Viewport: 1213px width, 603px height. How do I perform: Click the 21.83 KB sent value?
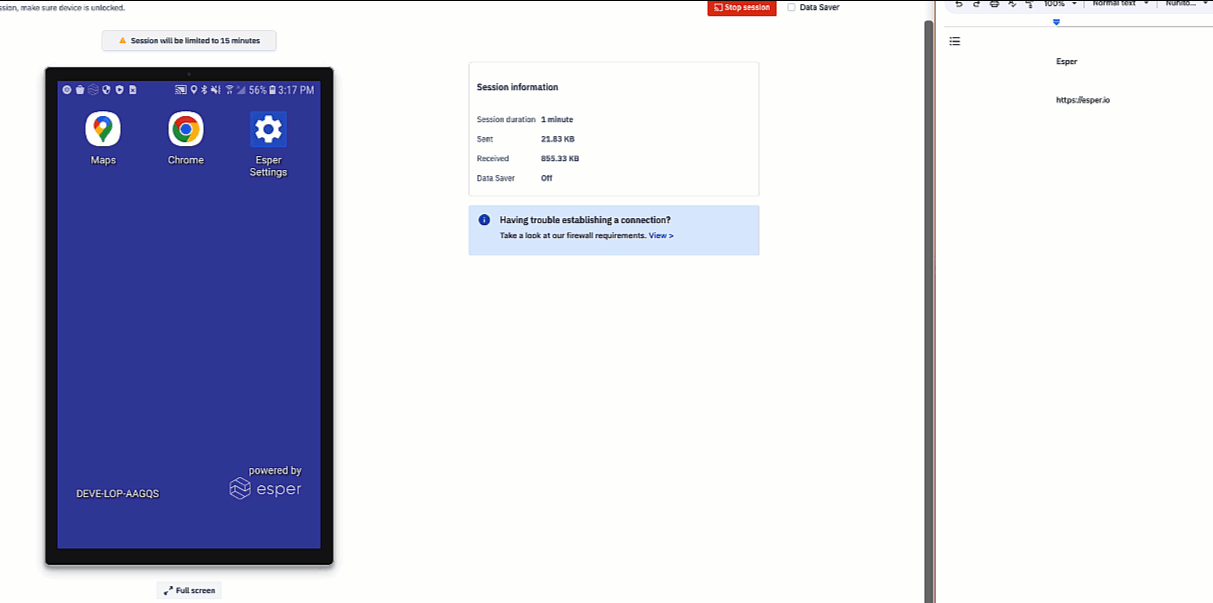558,139
